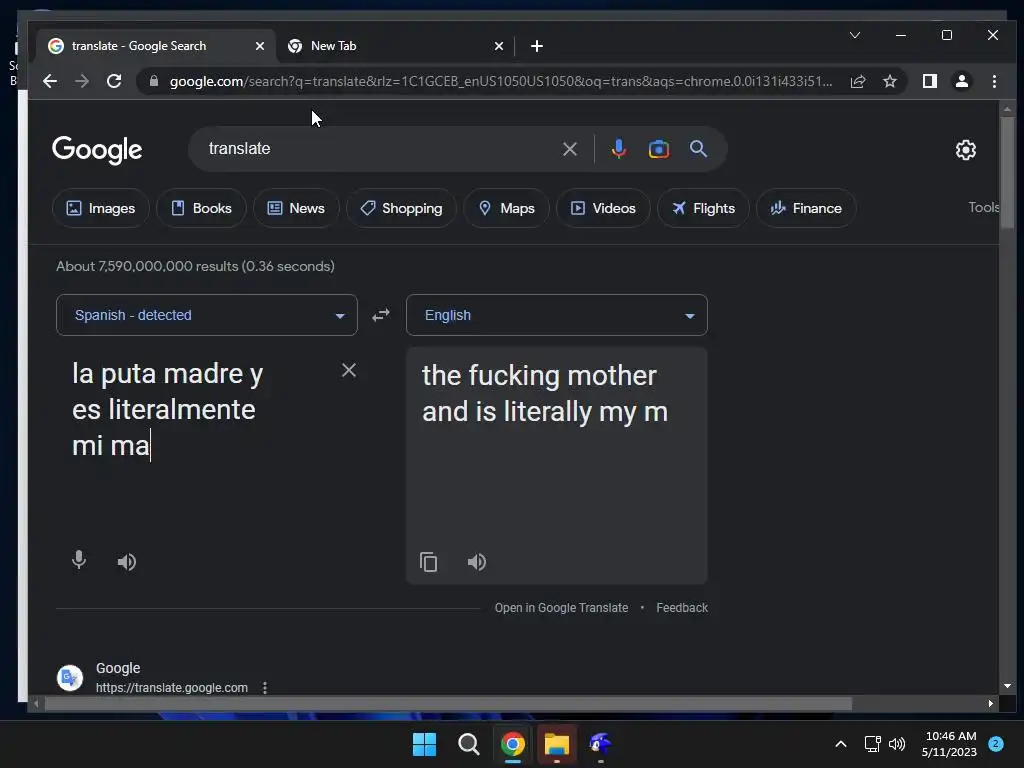Viewport: 1024px width, 768px height.
Task: Open the Spanish - detected source language dropdown
Action: pos(206,315)
